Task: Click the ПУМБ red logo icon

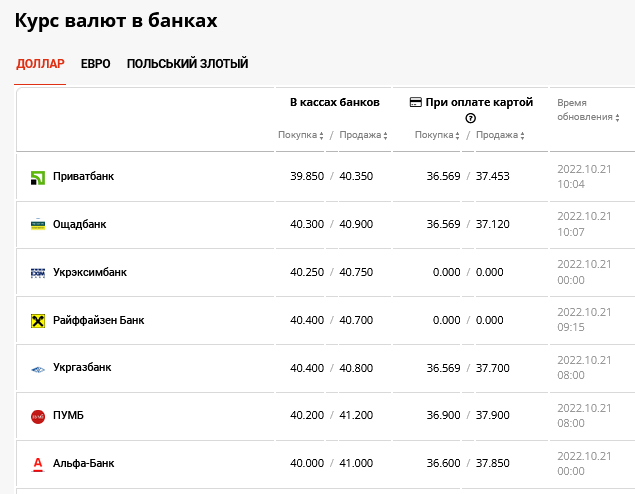Action: point(38,416)
